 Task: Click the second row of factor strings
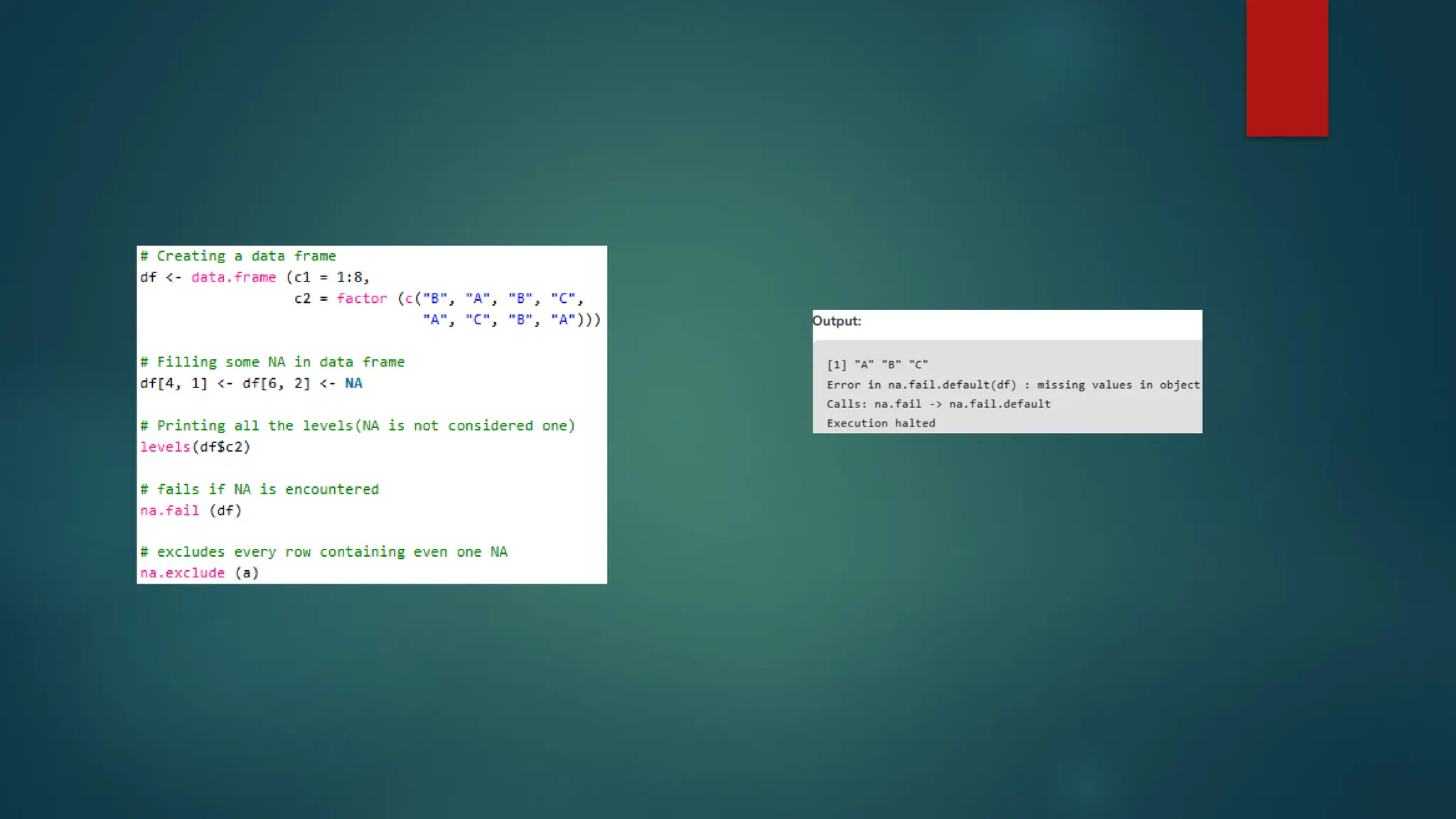pos(512,320)
